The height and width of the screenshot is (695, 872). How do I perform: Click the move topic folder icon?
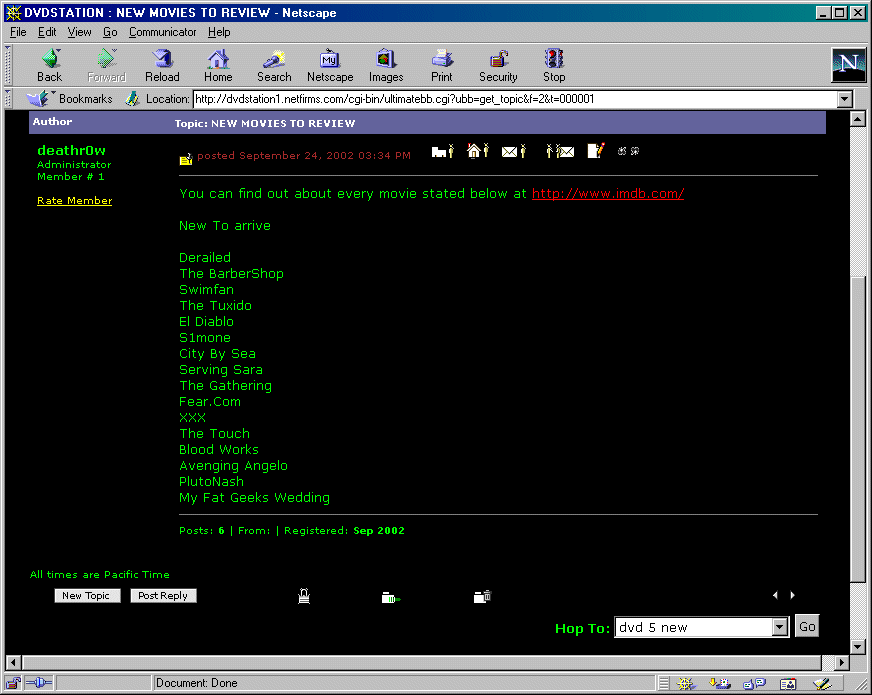pos(390,598)
